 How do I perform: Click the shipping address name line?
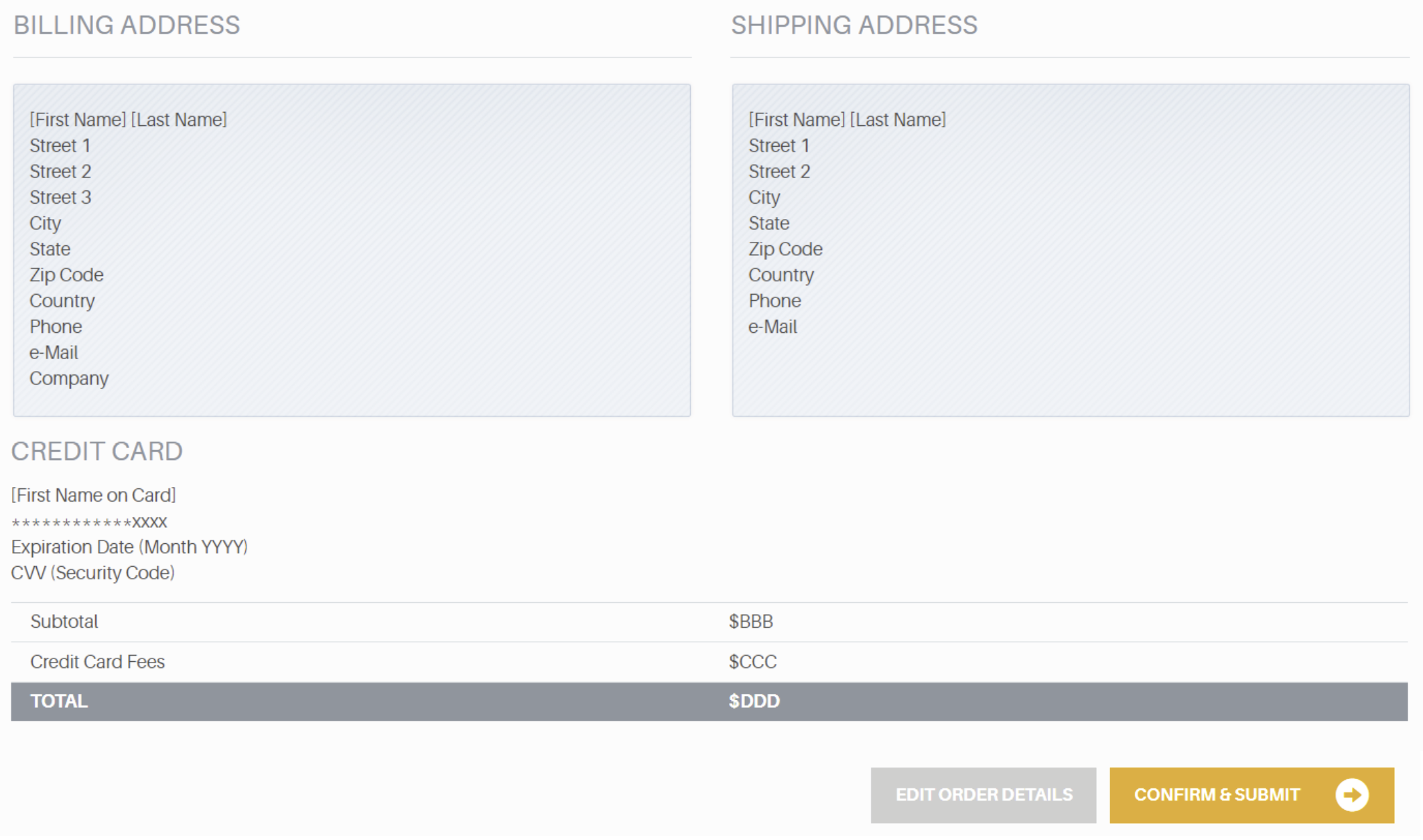pos(847,120)
